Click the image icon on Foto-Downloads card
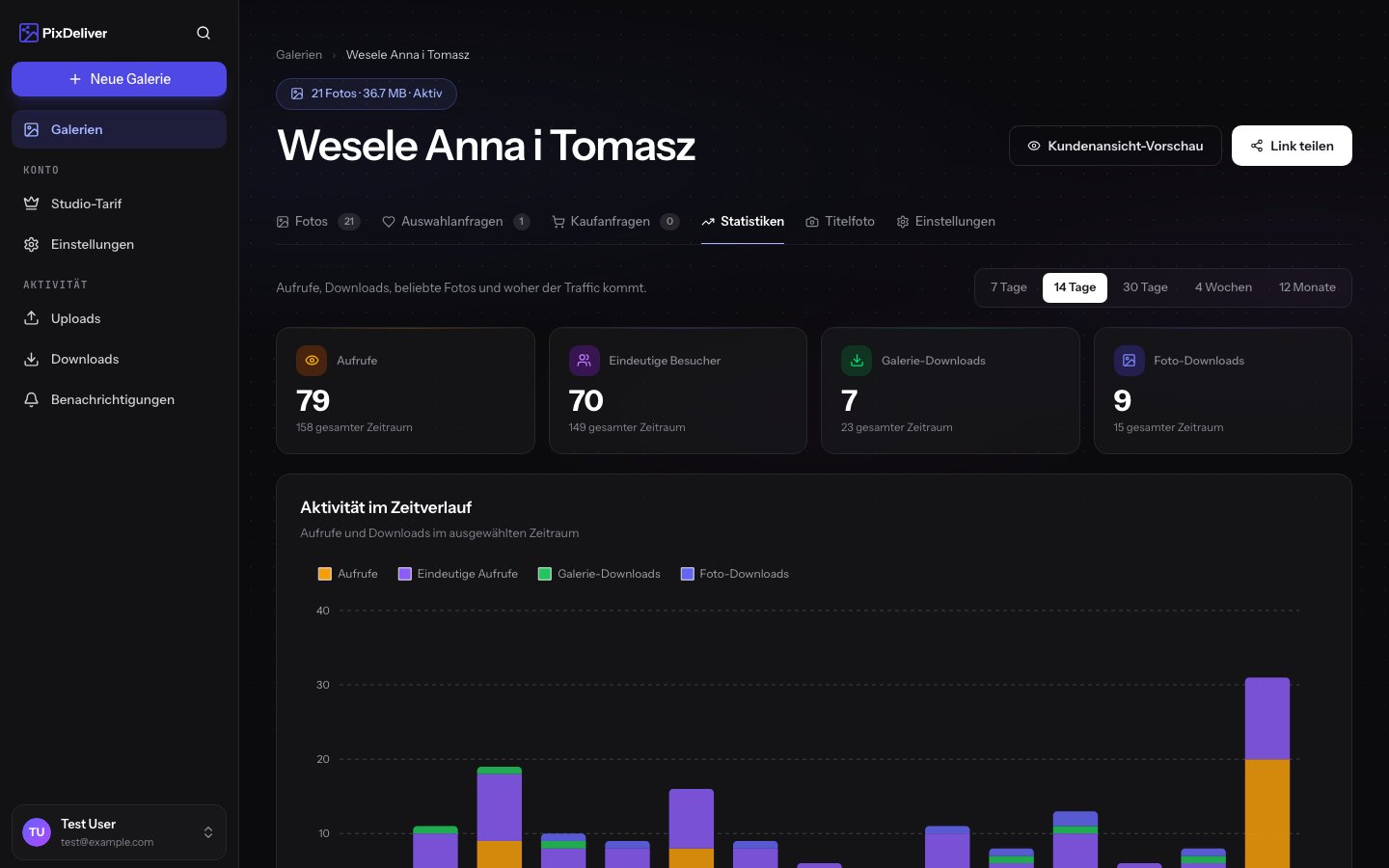The height and width of the screenshot is (868, 1389). click(x=1130, y=361)
